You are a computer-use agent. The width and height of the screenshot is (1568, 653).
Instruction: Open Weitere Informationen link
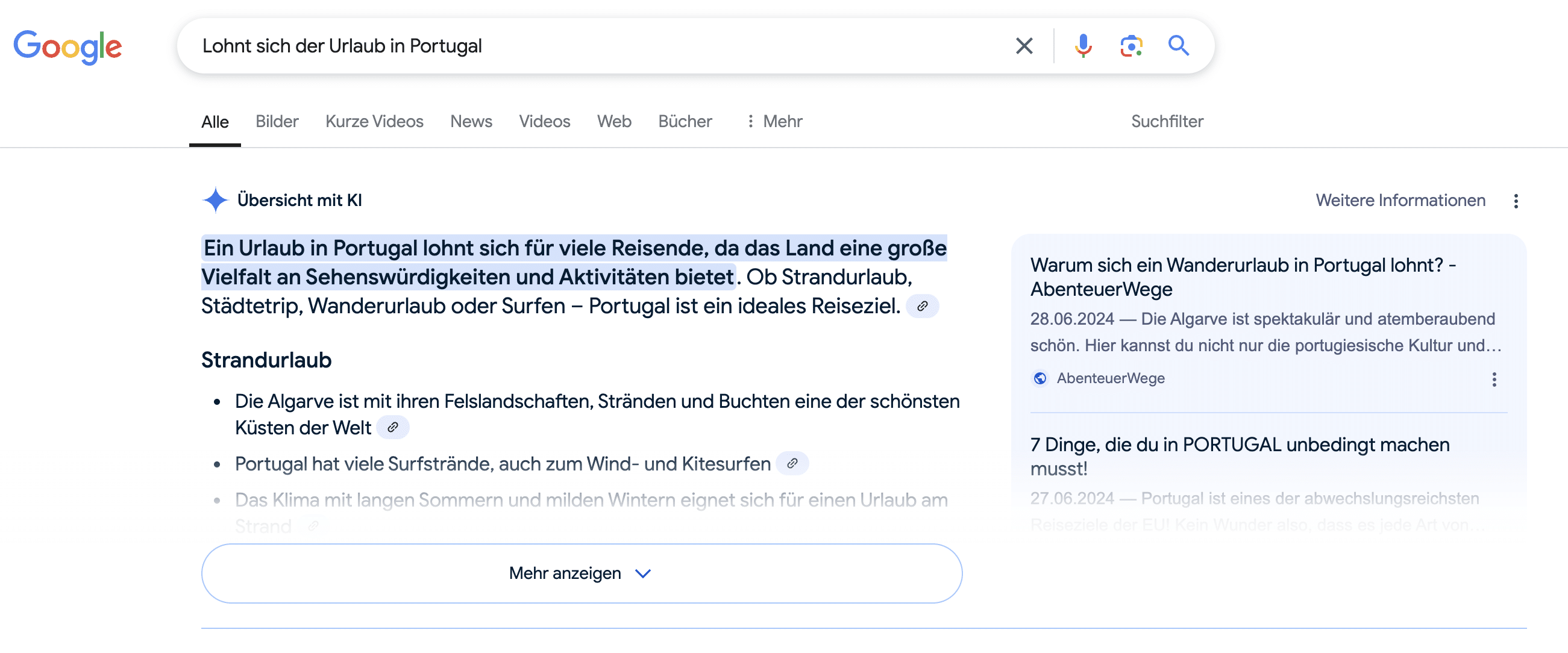coord(1400,200)
